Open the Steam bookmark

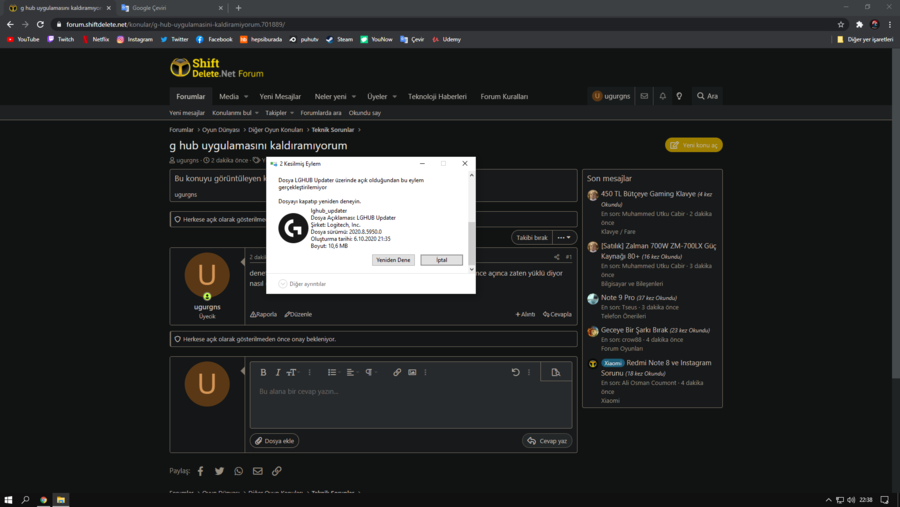pos(339,40)
